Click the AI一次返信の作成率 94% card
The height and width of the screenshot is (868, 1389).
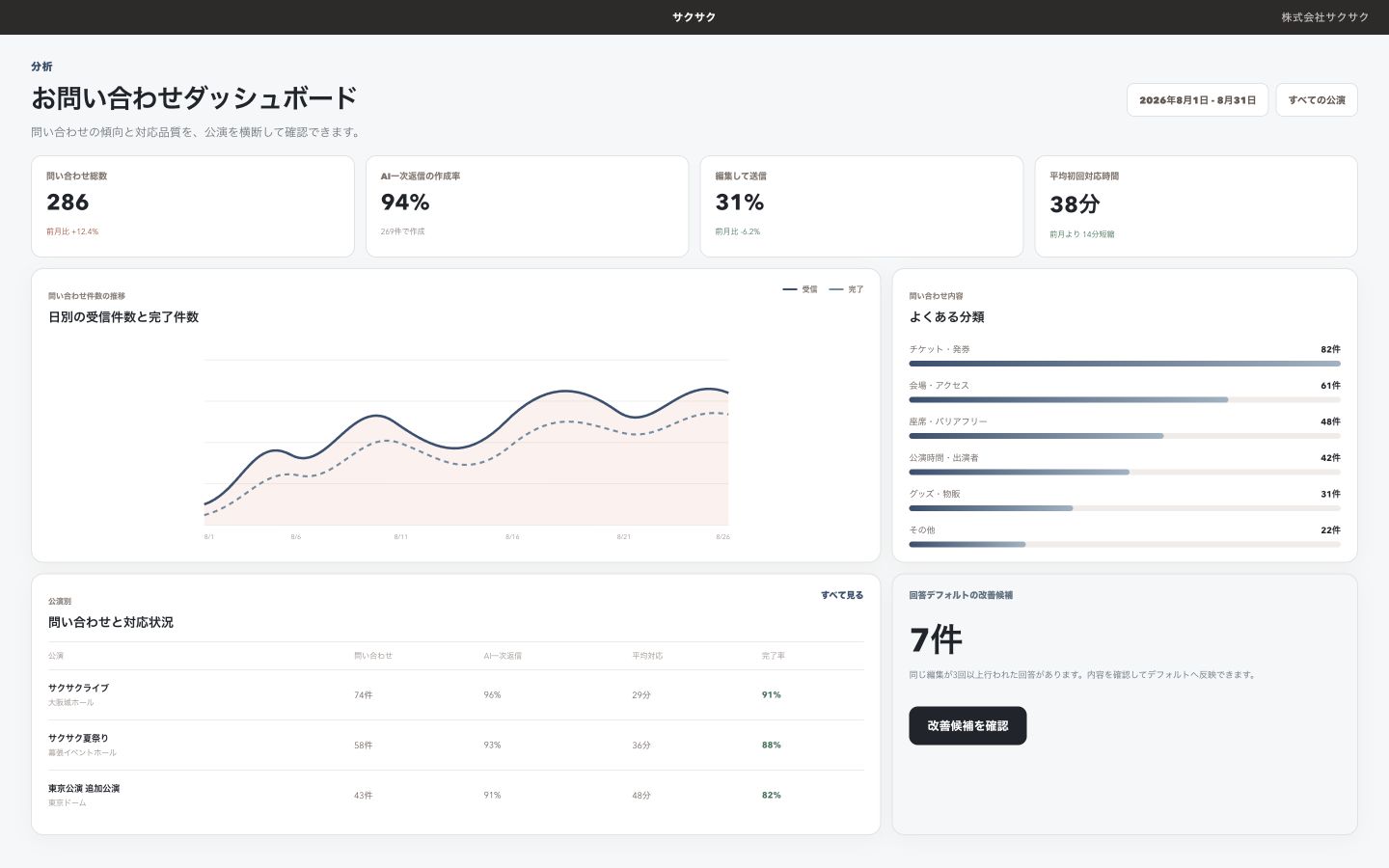[528, 206]
